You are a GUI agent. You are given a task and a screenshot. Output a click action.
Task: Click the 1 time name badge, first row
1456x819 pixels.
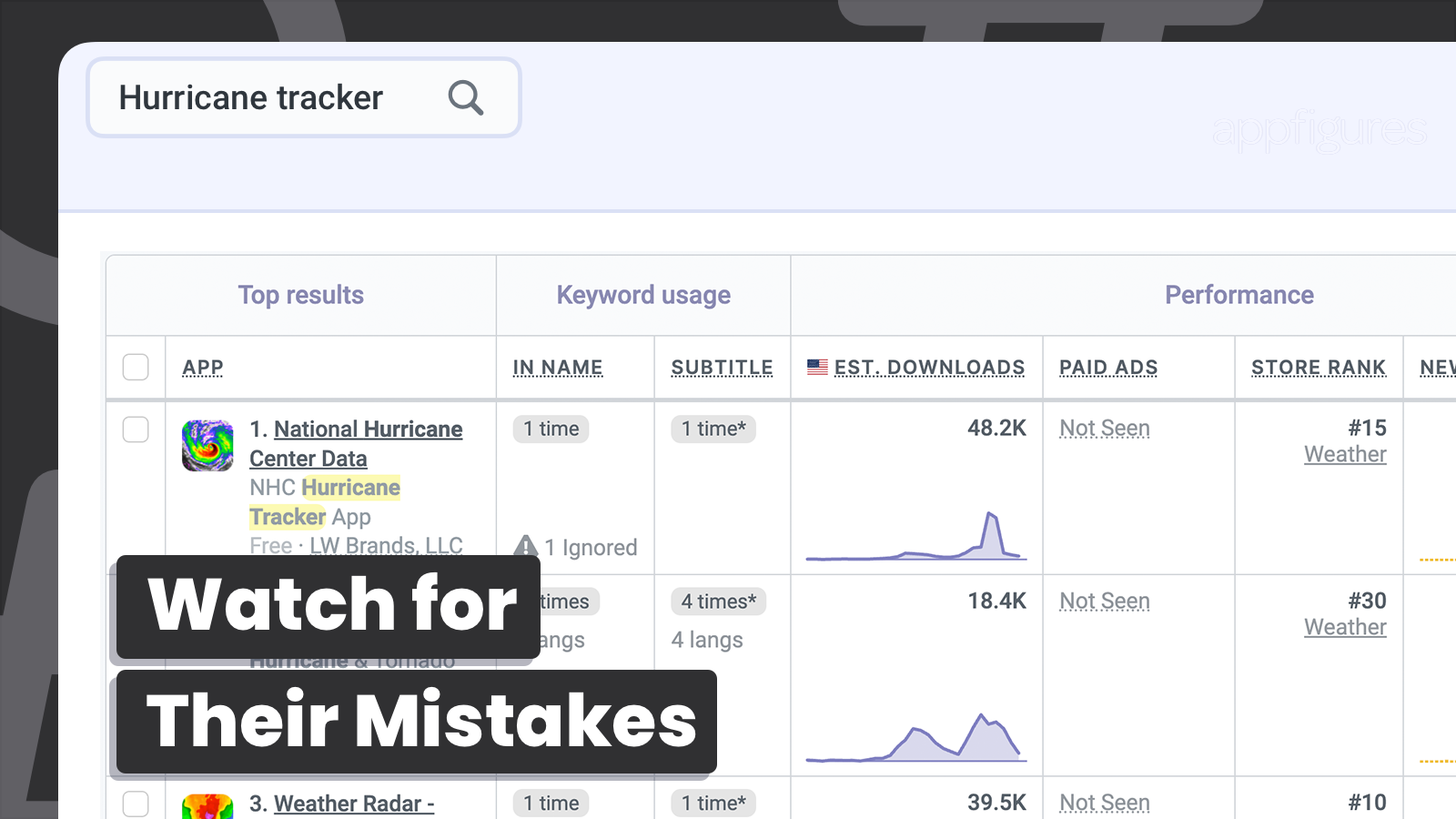click(x=551, y=429)
